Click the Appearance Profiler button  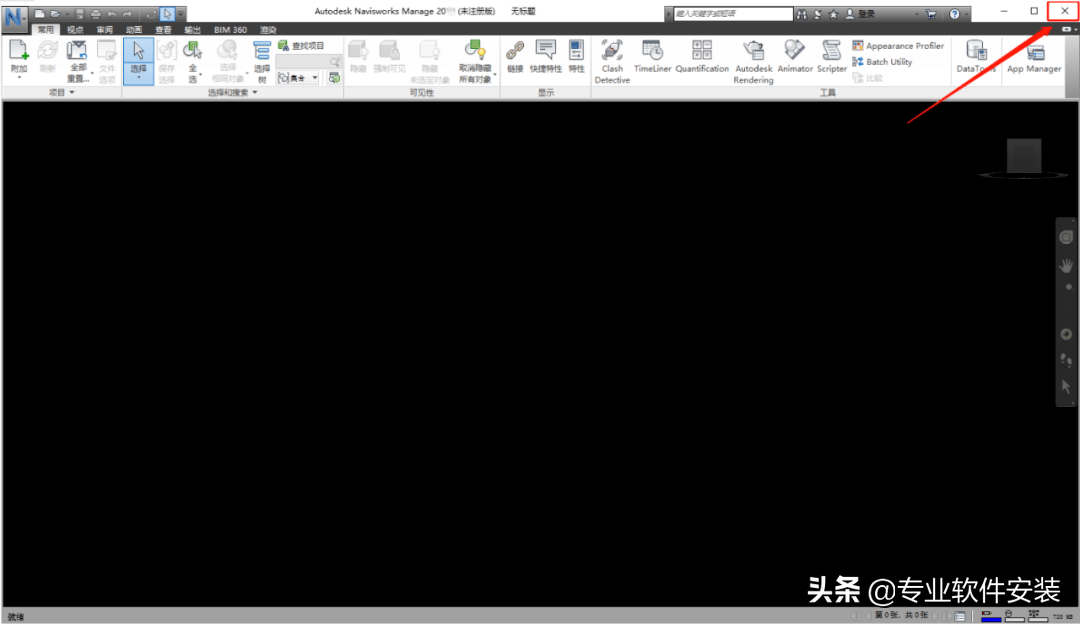coord(898,45)
